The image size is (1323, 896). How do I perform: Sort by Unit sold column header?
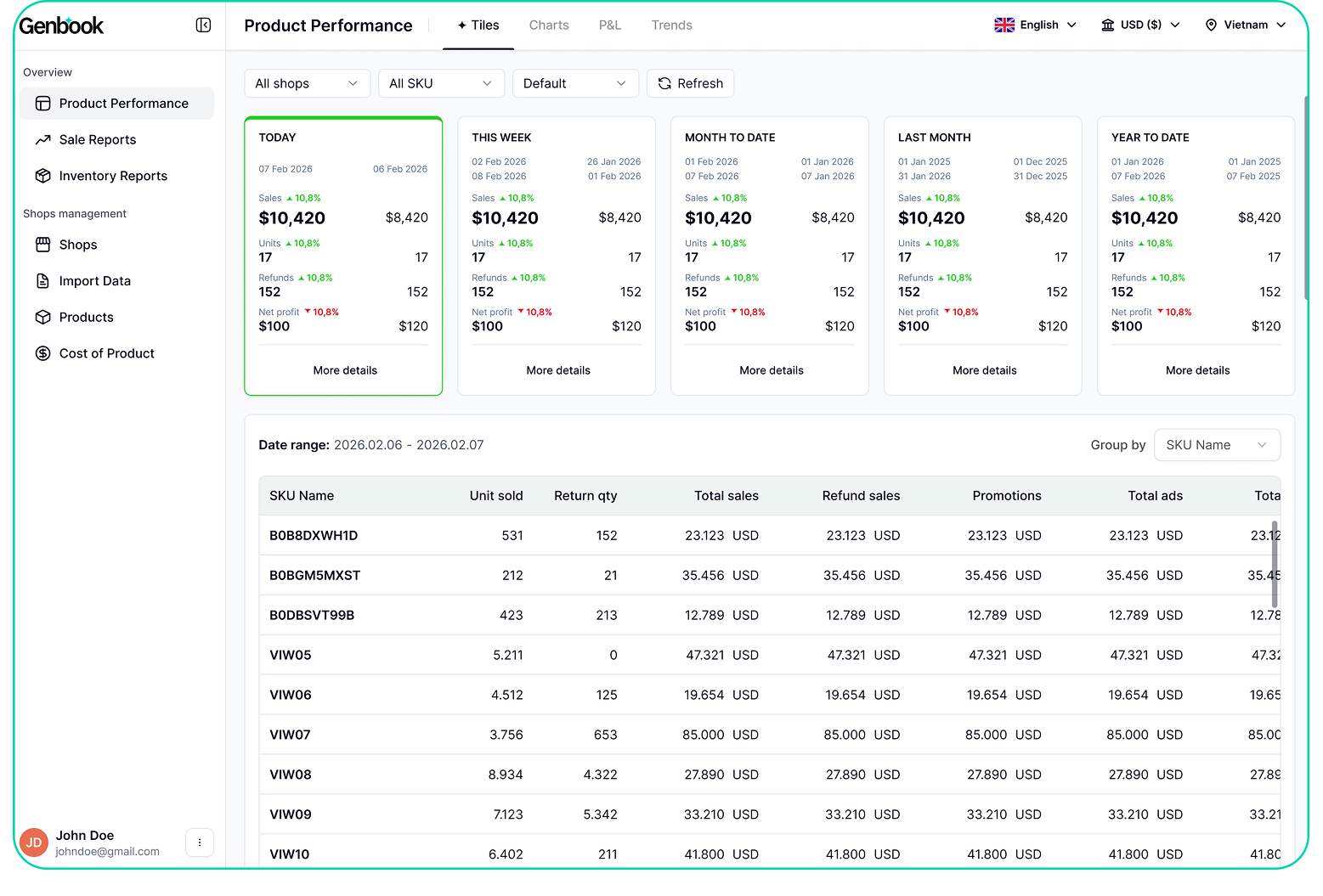point(496,496)
